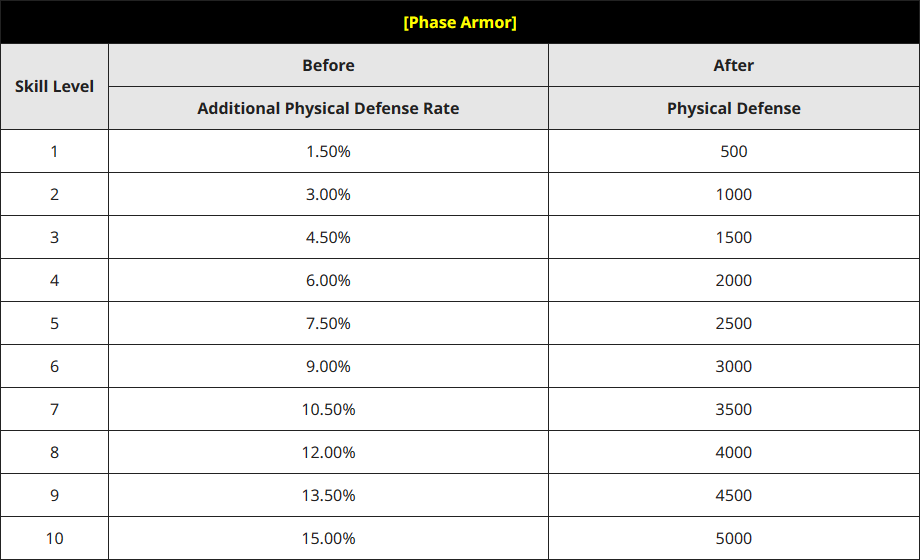This screenshot has width=920, height=560.
Task: Click skill level 10 cell
Action: (55, 538)
